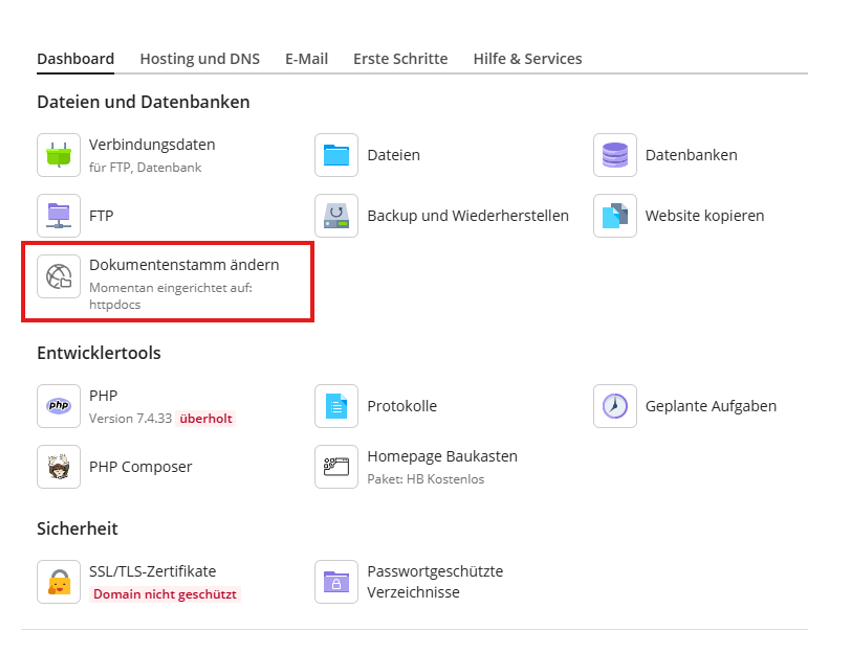The height and width of the screenshot is (648, 868).
Task: Click the Datenbanken link
Action: [x=691, y=155]
